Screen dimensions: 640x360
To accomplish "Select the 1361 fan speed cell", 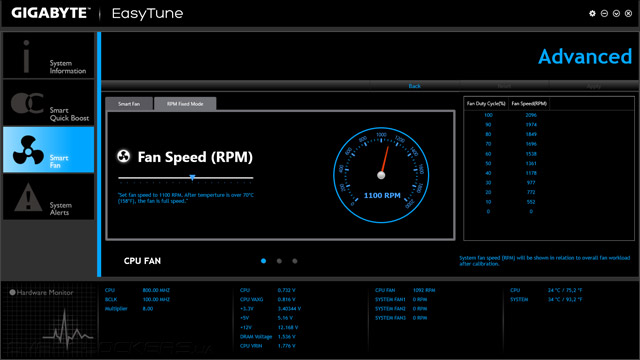I will 531,163.
